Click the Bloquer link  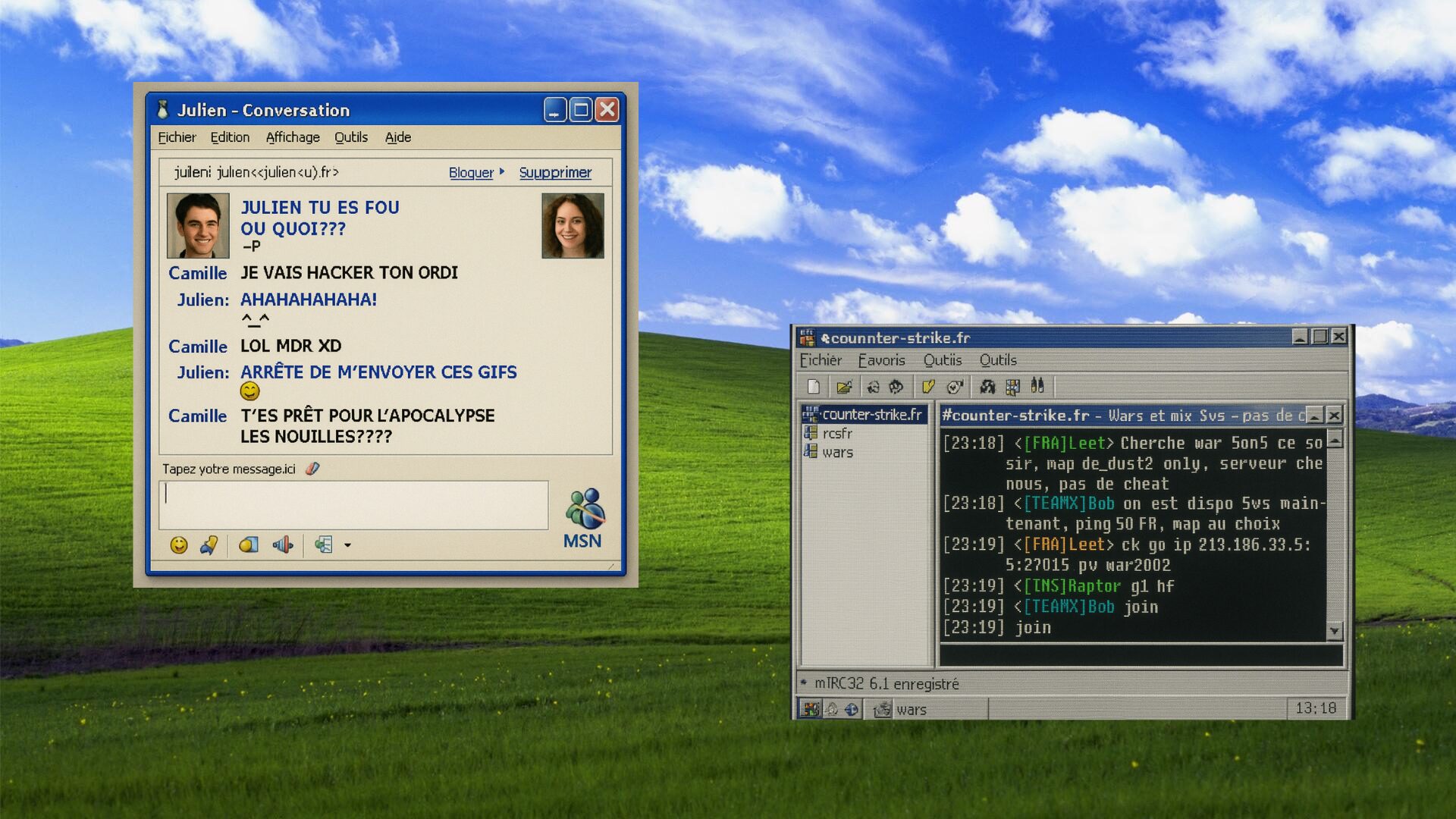point(471,173)
